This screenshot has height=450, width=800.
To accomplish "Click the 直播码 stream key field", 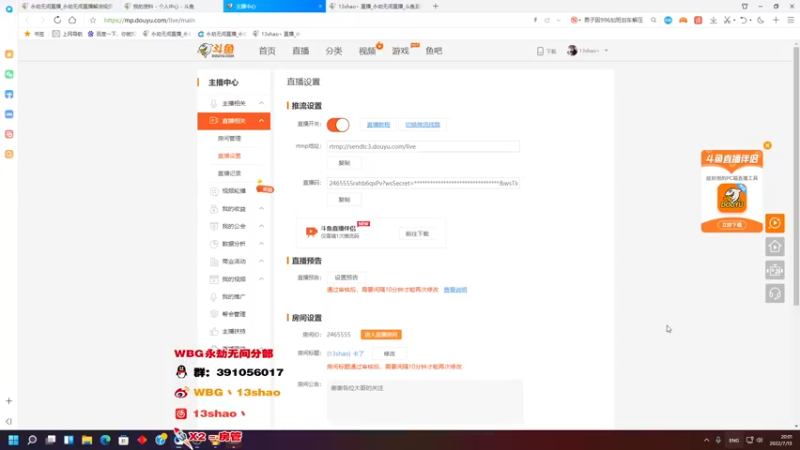I will point(423,183).
